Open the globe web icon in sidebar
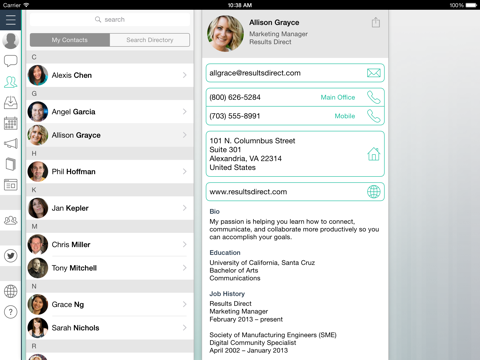The image size is (480, 360). [11, 291]
